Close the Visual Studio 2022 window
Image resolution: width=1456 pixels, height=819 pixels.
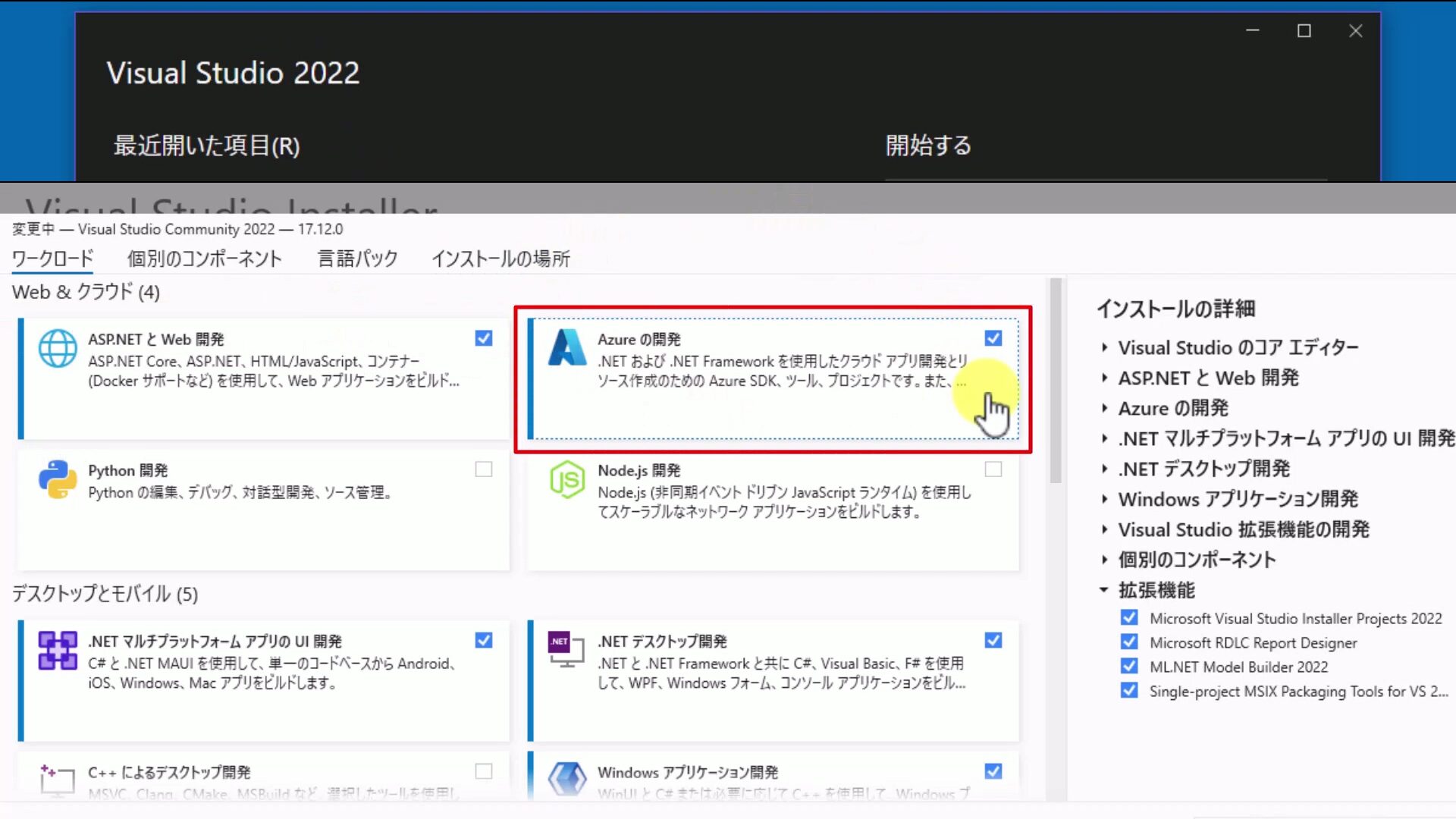pos(1356,30)
